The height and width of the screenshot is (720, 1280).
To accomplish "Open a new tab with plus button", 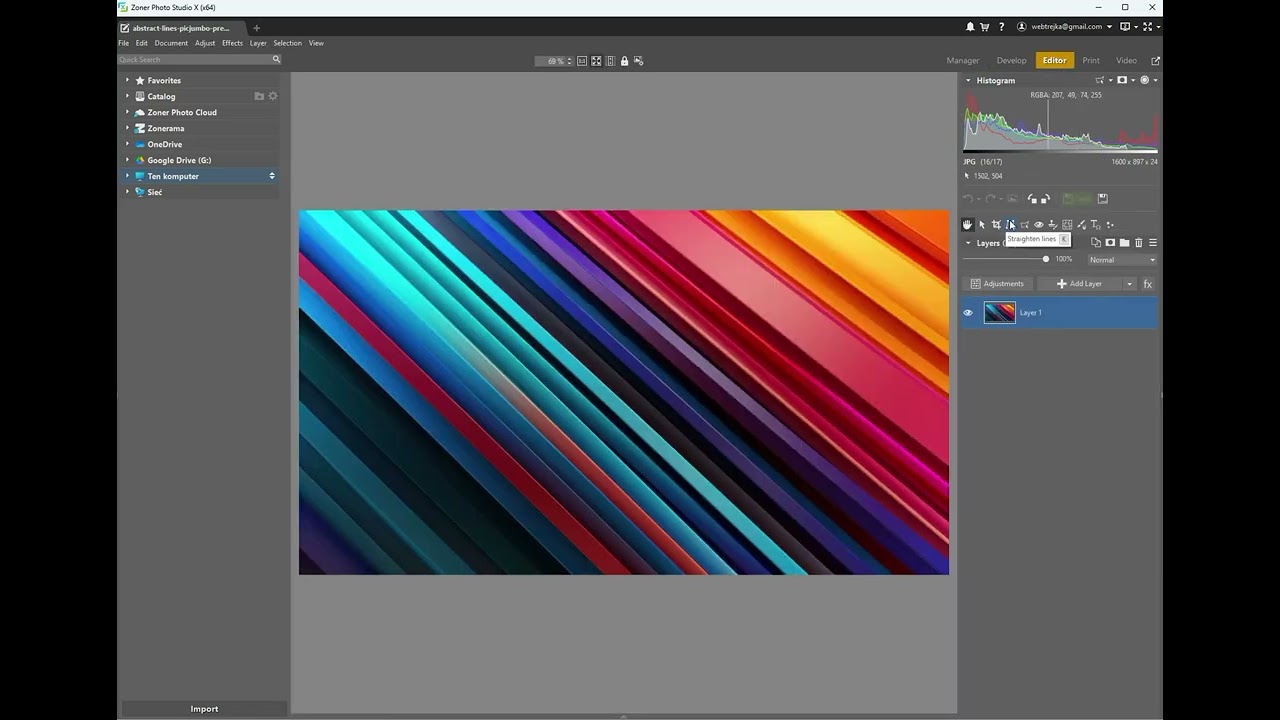I will [256, 28].
